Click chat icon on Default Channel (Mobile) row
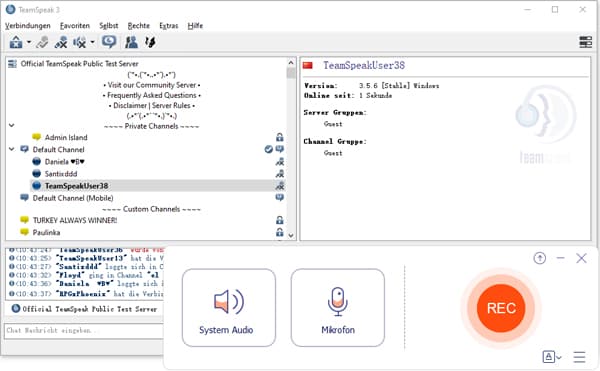Image resolution: width=600 pixels, height=371 pixels. pyautogui.click(x=280, y=198)
